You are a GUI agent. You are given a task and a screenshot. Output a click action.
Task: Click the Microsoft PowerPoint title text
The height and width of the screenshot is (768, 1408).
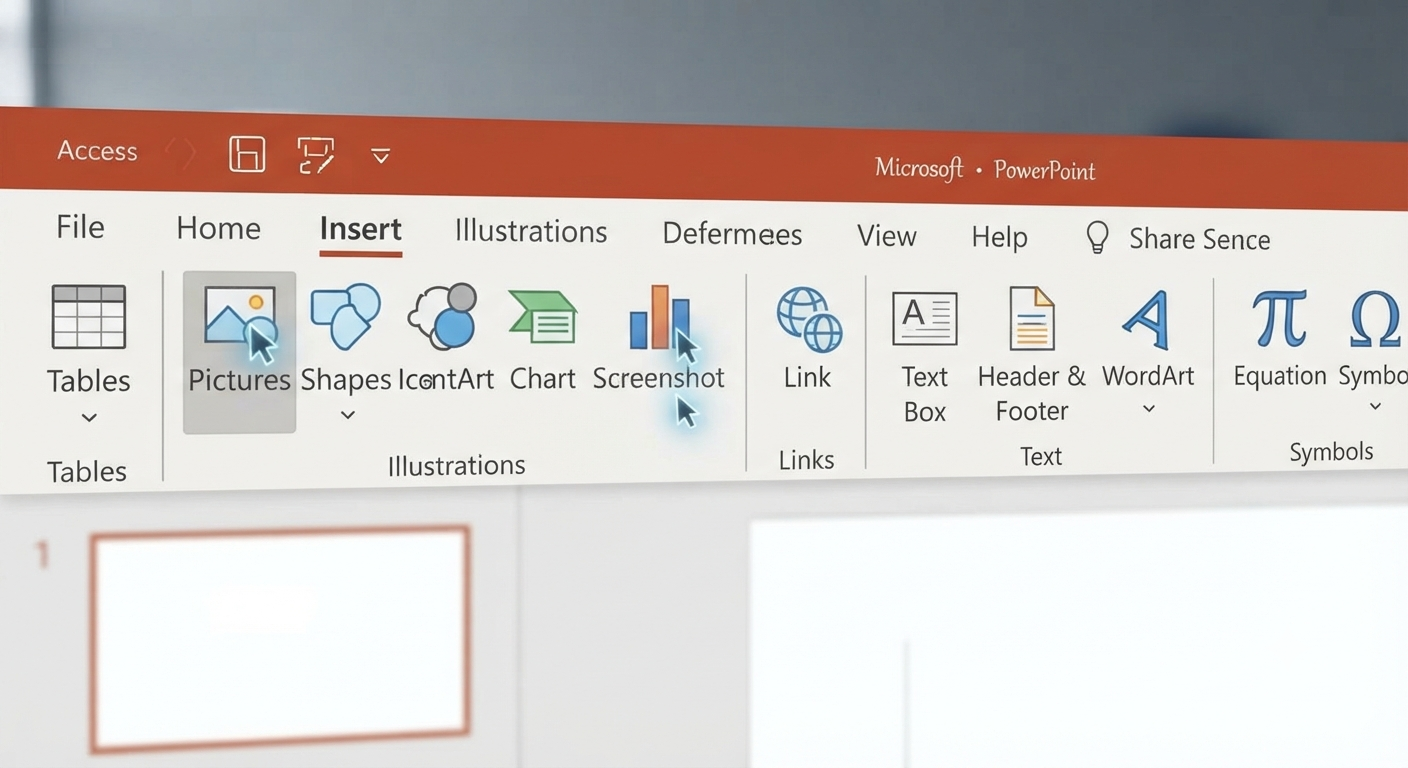click(985, 169)
